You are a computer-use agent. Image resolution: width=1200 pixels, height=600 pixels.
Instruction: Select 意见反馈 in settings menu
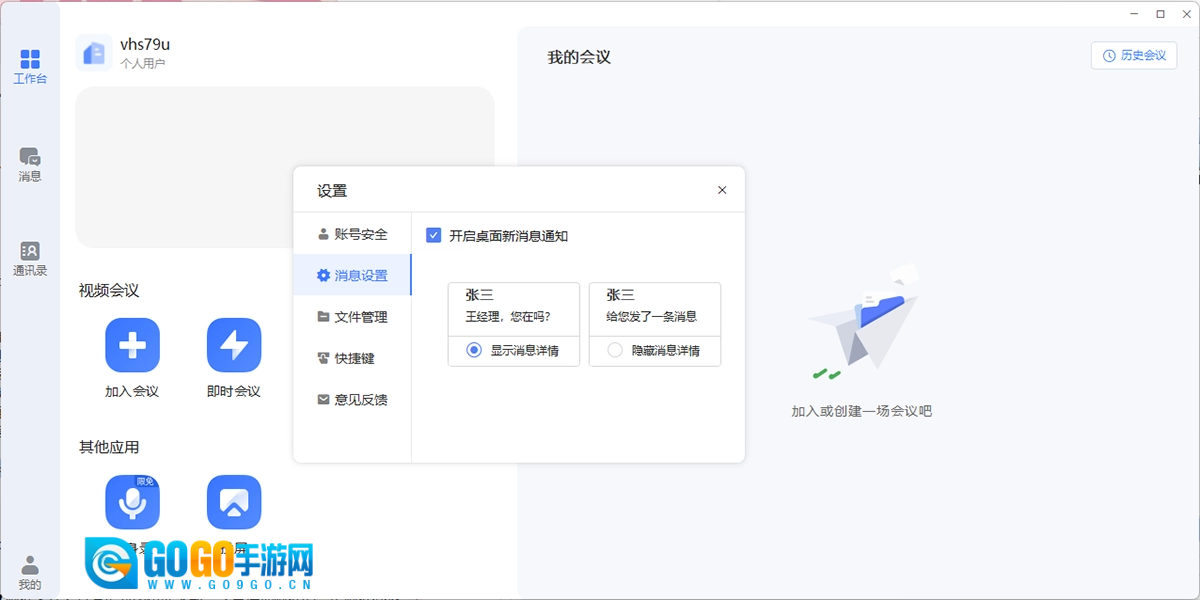[x=352, y=399]
